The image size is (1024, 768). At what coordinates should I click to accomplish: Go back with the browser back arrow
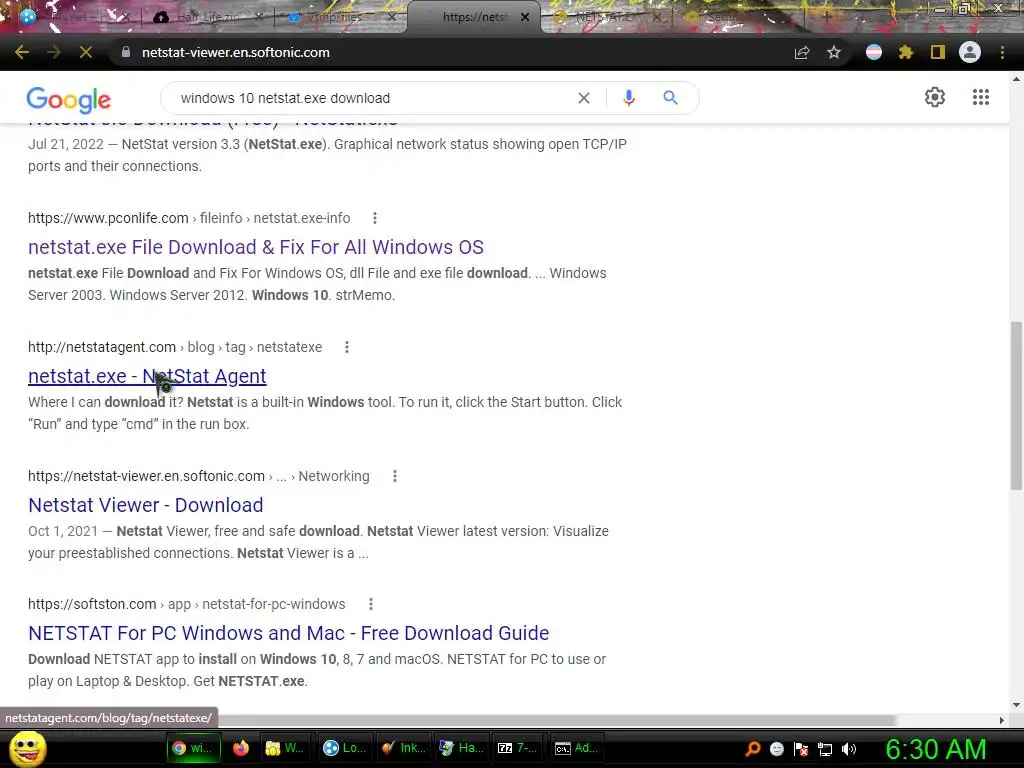[x=22, y=52]
